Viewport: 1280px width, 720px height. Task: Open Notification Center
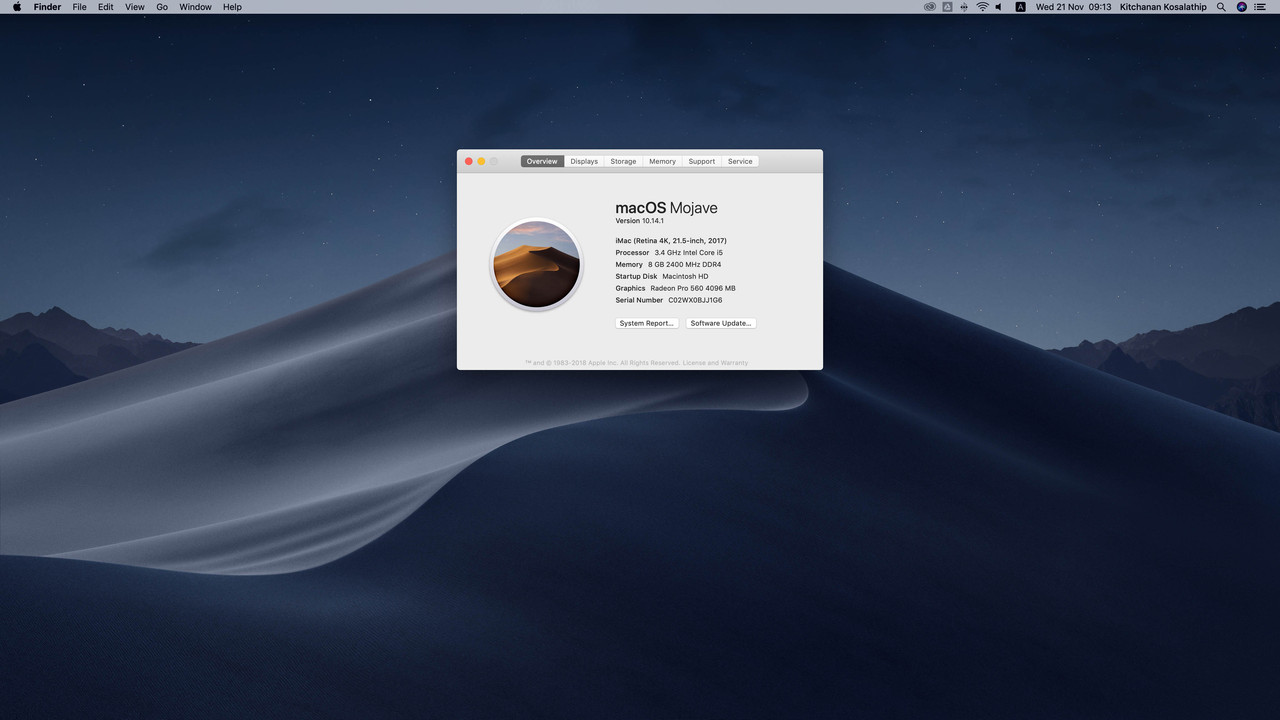[1260, 7]
